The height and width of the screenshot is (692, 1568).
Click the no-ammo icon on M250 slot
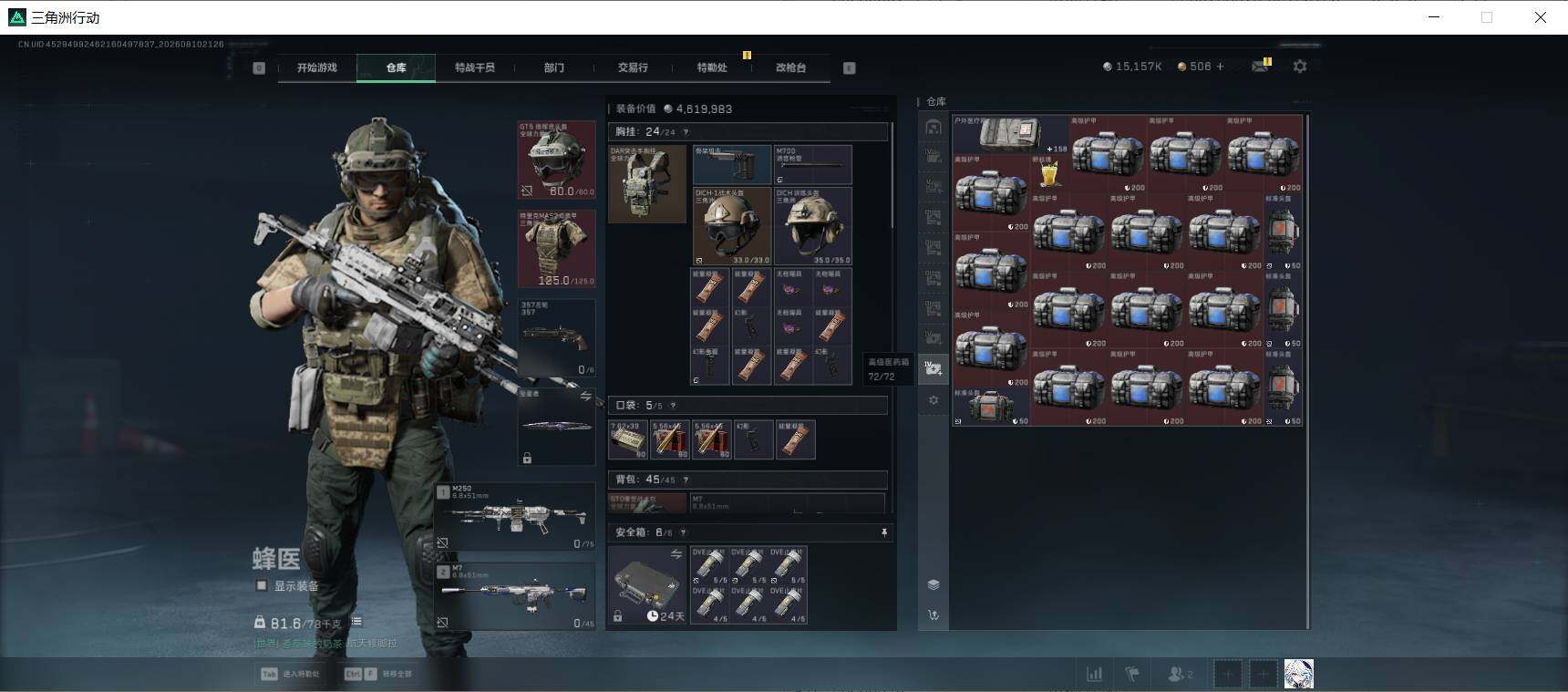(443, 543)
